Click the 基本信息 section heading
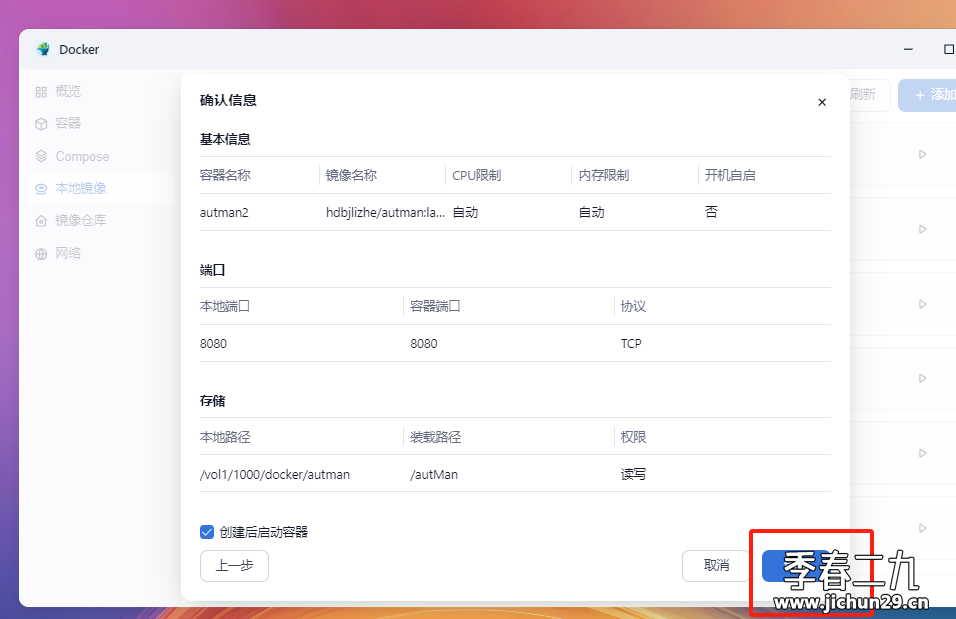 point(225,140)
